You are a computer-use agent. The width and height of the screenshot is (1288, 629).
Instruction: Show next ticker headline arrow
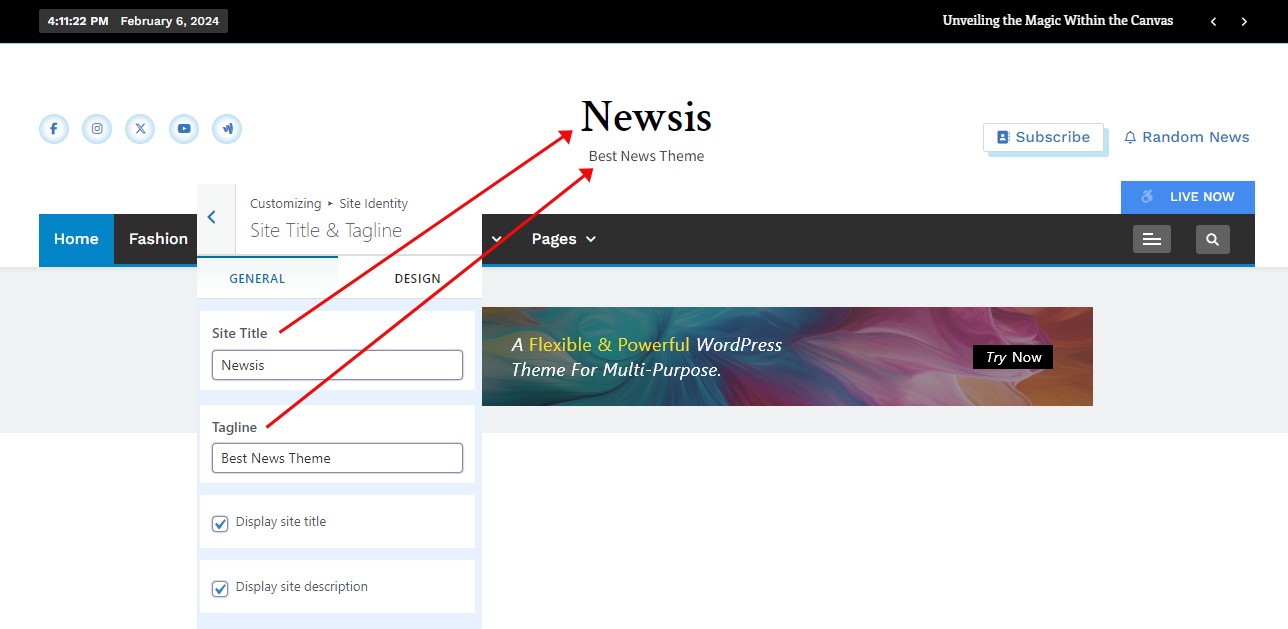click(x=1244, y=21)
